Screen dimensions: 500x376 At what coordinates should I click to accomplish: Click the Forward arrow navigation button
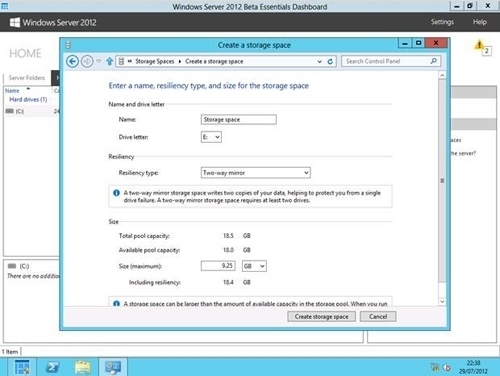coord(87,61)
